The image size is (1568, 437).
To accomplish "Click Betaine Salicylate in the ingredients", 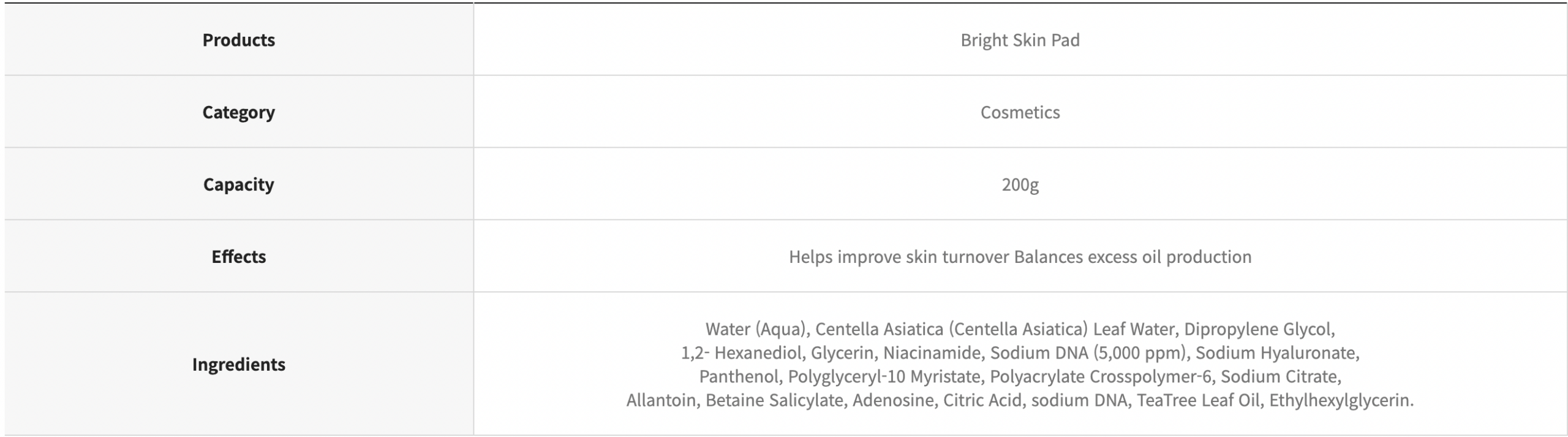I will tap(774, 400).
